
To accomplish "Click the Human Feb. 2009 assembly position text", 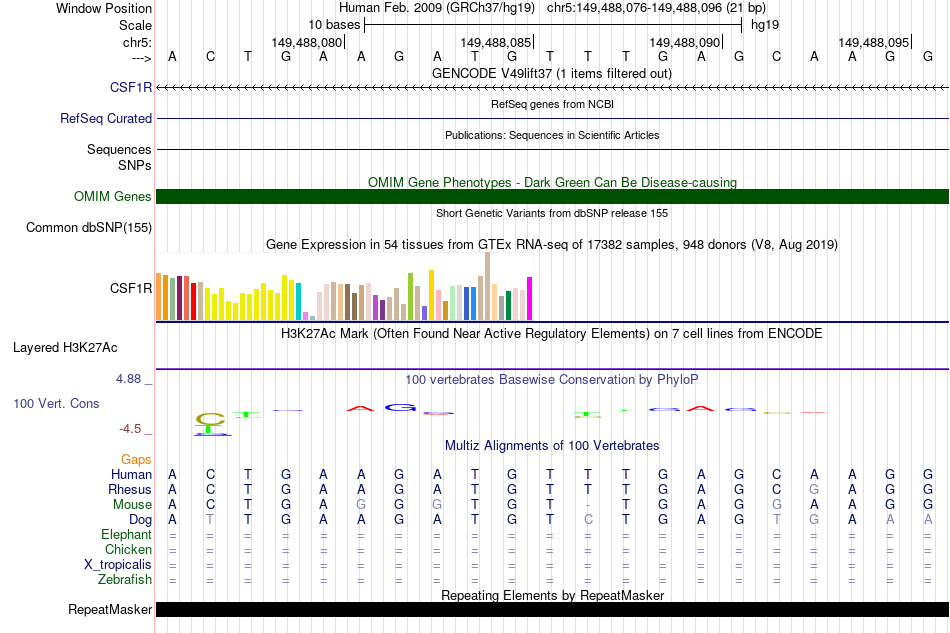I will [552, 8].
